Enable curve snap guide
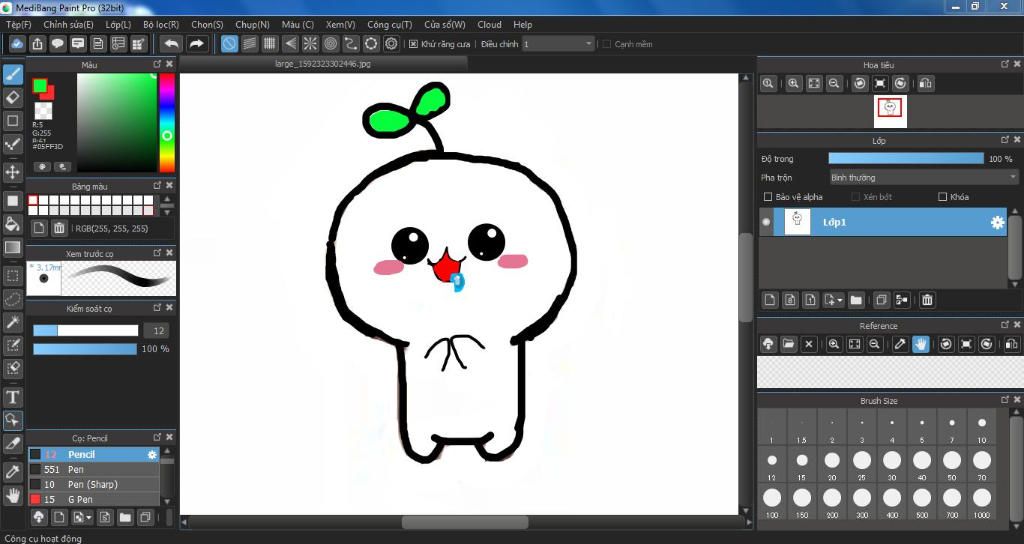This screenshot has height=544, width=1024. tap(351, 44)
